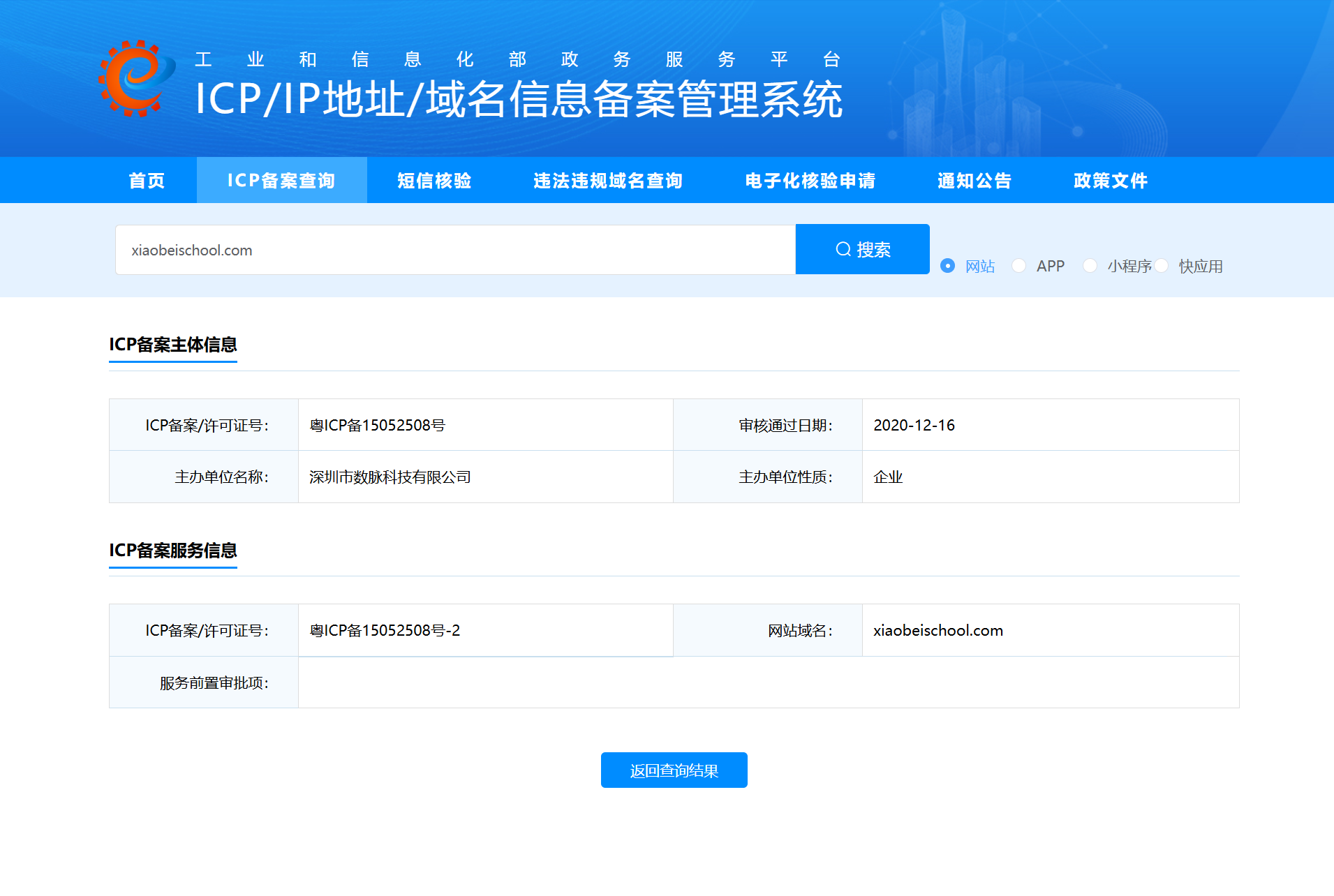Click the 主办单位名称 label
The height and width of the screenshot is (896, 1334).
tap(222, 477)
